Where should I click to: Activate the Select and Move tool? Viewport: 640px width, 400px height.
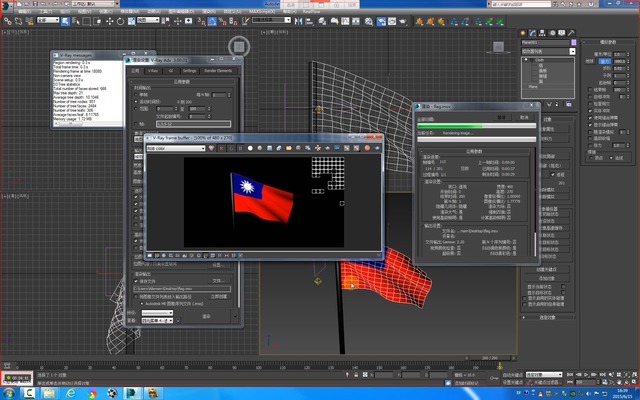pos(109,21)
